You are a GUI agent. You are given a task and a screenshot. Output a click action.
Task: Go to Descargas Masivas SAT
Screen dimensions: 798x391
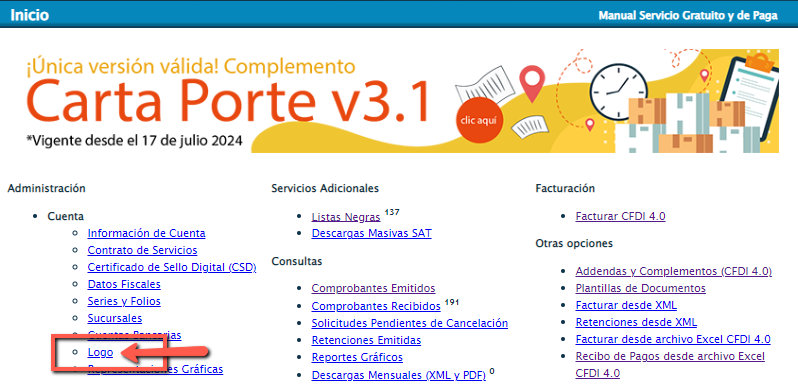372,234
